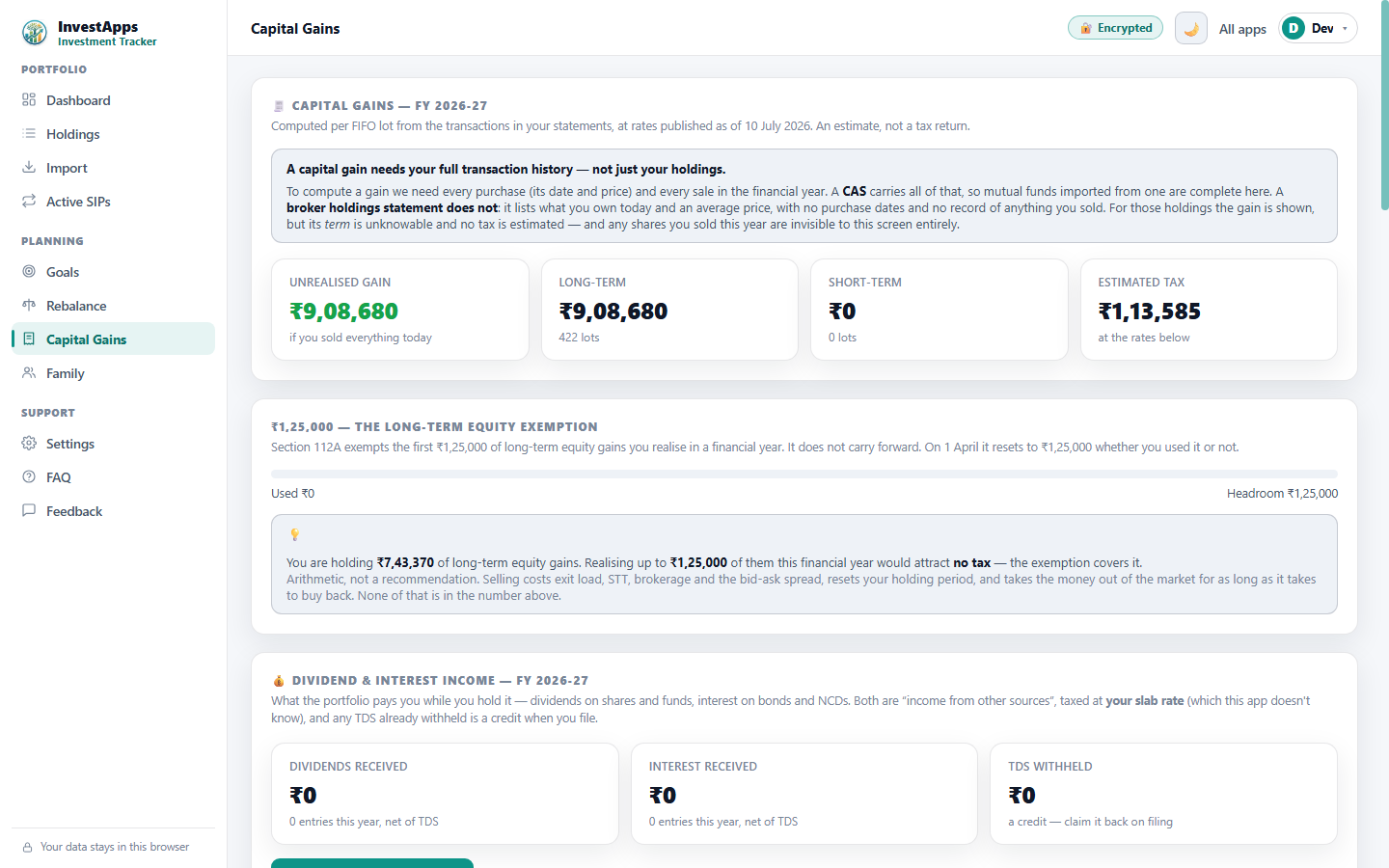Select the Capital Gains sidebar item
Viewport: 1389px width, 868px height.
pyautogui.click(x=113, y=339)
